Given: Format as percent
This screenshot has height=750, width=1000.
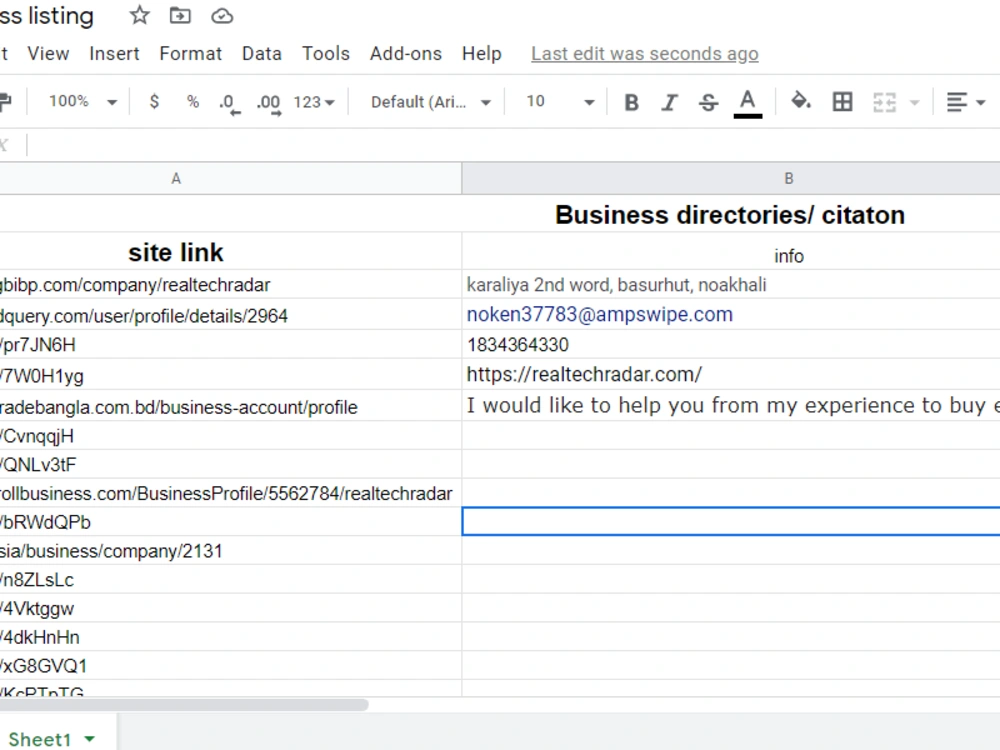Looking at the screenshot, I should pos(193,101).
